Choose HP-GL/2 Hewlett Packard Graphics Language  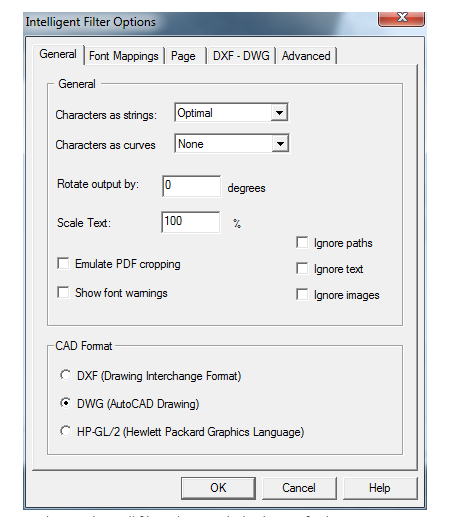coord(65,431)
